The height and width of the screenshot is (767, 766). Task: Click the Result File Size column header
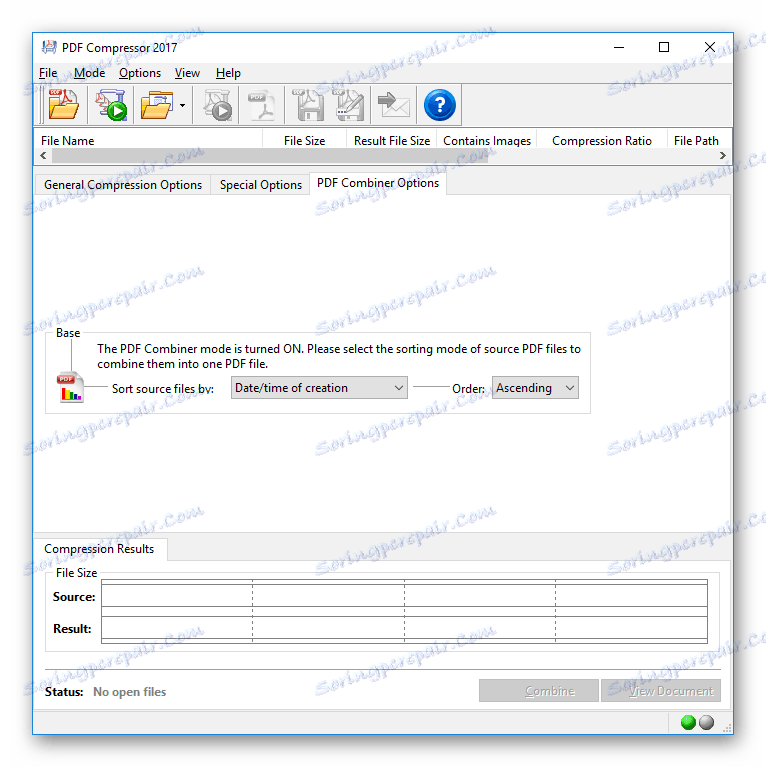392,140
